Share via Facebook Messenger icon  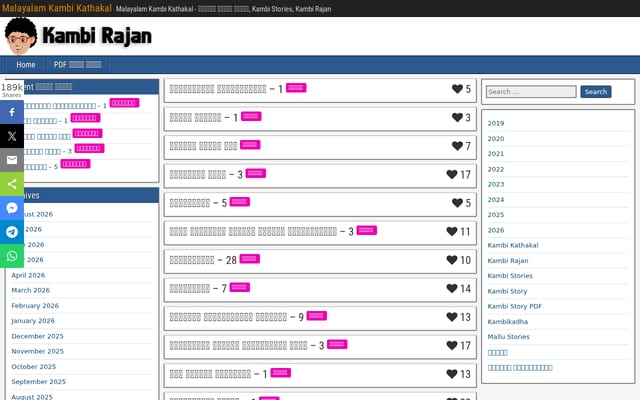pyautogui.click(x=12, y=208)
